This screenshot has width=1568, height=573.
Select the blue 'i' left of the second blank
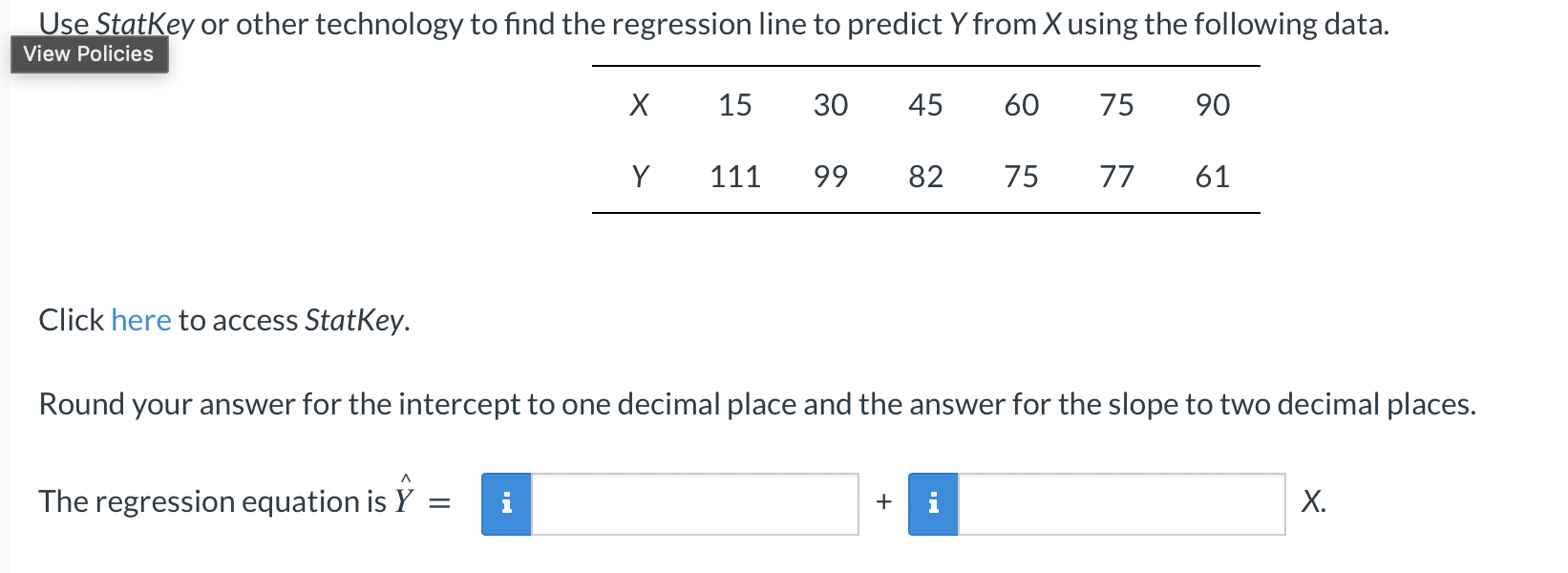[x=933, y=503]
